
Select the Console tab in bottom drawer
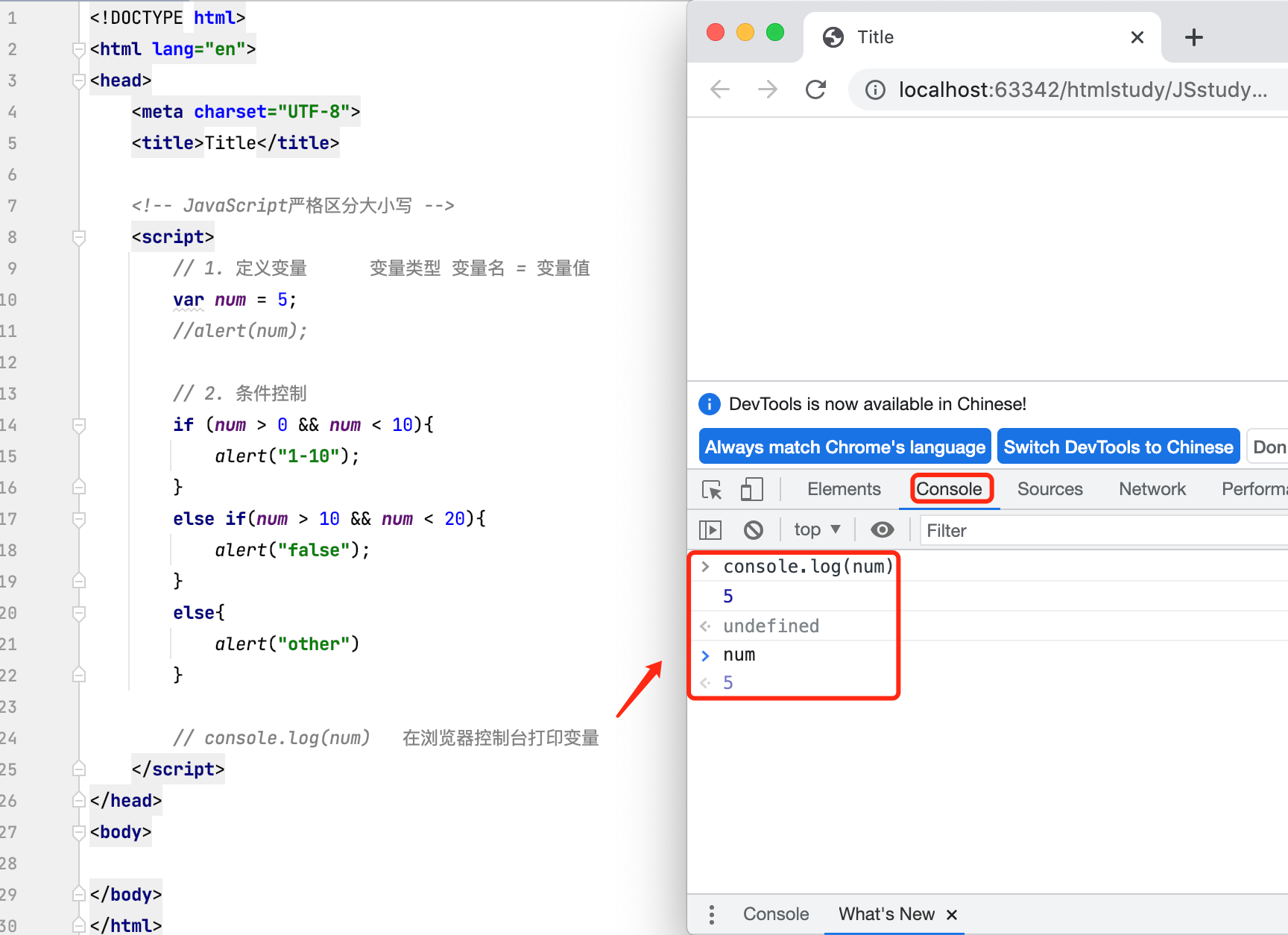tap(776, 914)
